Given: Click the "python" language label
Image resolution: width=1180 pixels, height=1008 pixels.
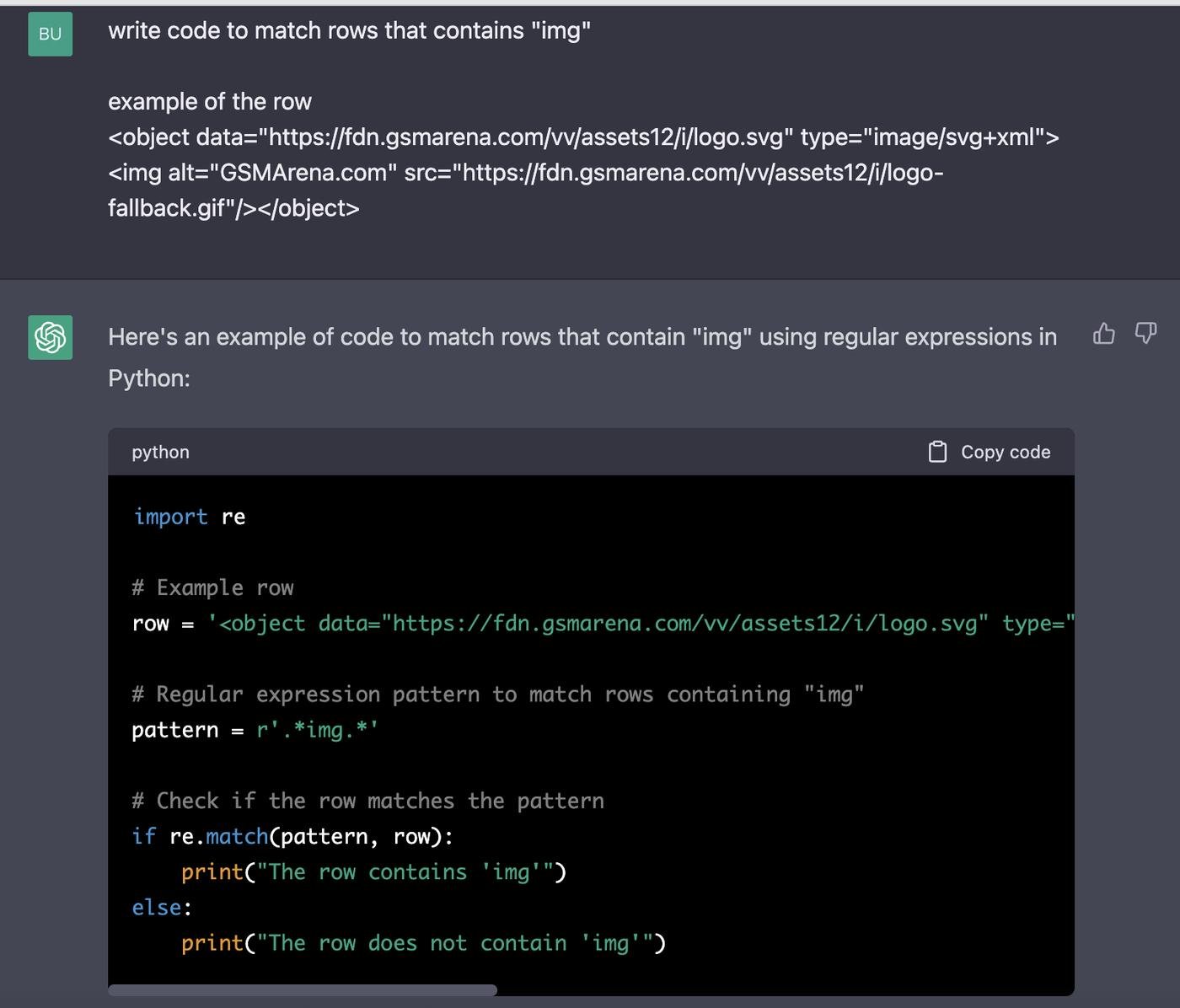Looking at the screenshot, I should [160, 453].
